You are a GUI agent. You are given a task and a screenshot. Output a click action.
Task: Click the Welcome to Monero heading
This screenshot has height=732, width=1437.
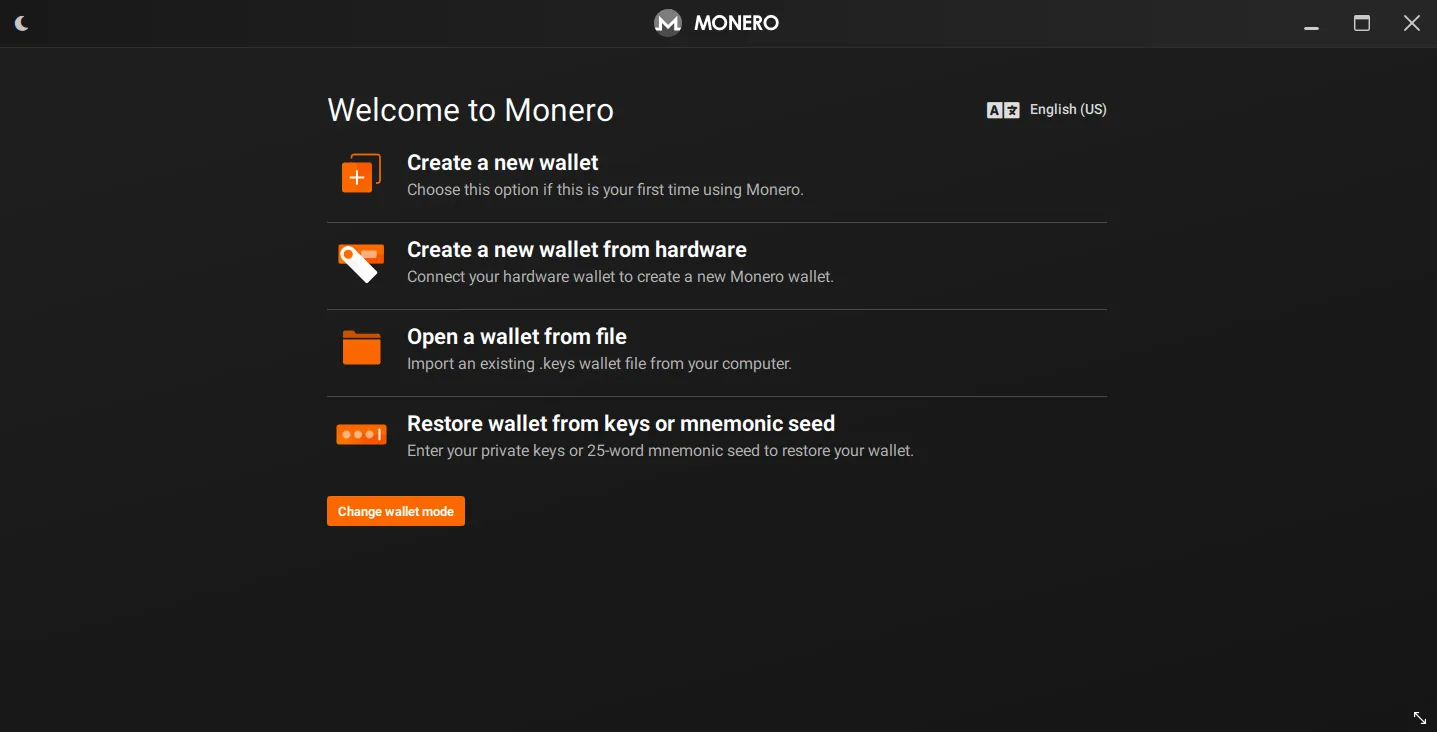471,110
